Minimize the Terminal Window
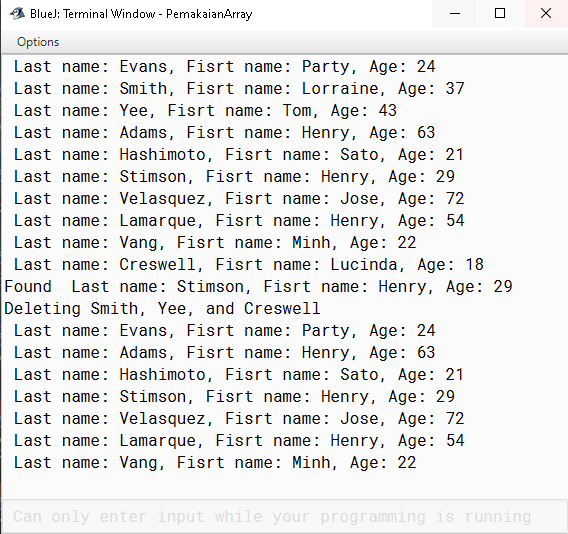Image resolution: width=568 pixels, height=534 pixels. [455, 14]
